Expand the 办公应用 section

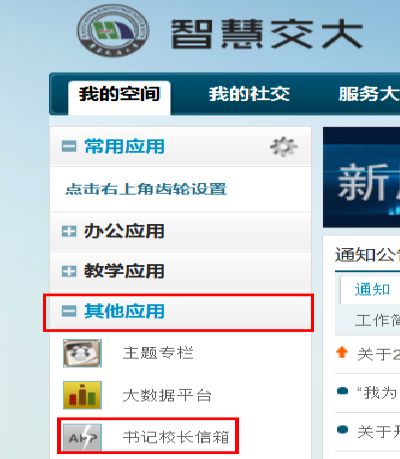[69, 231]
